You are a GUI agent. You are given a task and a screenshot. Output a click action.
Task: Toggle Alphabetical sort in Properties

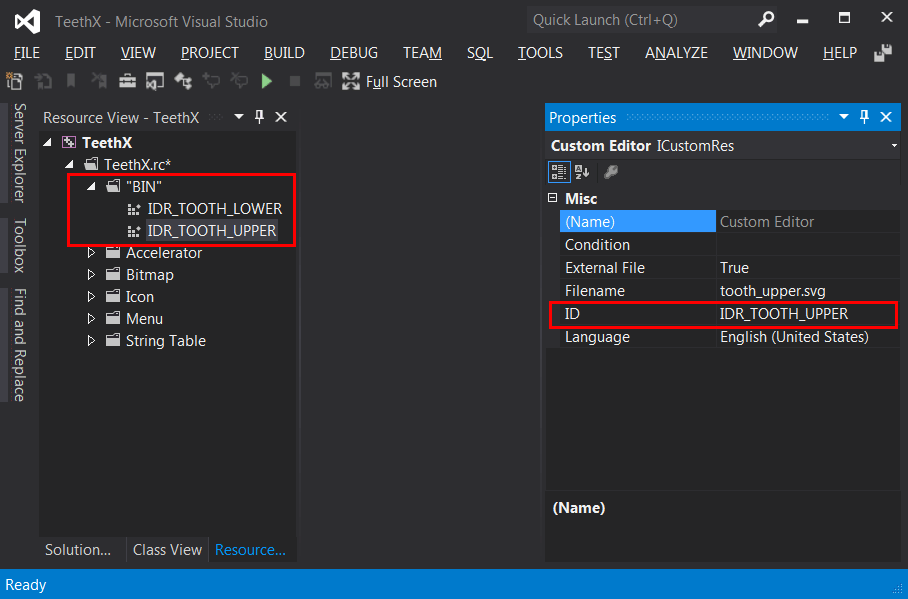click(582, 172)
